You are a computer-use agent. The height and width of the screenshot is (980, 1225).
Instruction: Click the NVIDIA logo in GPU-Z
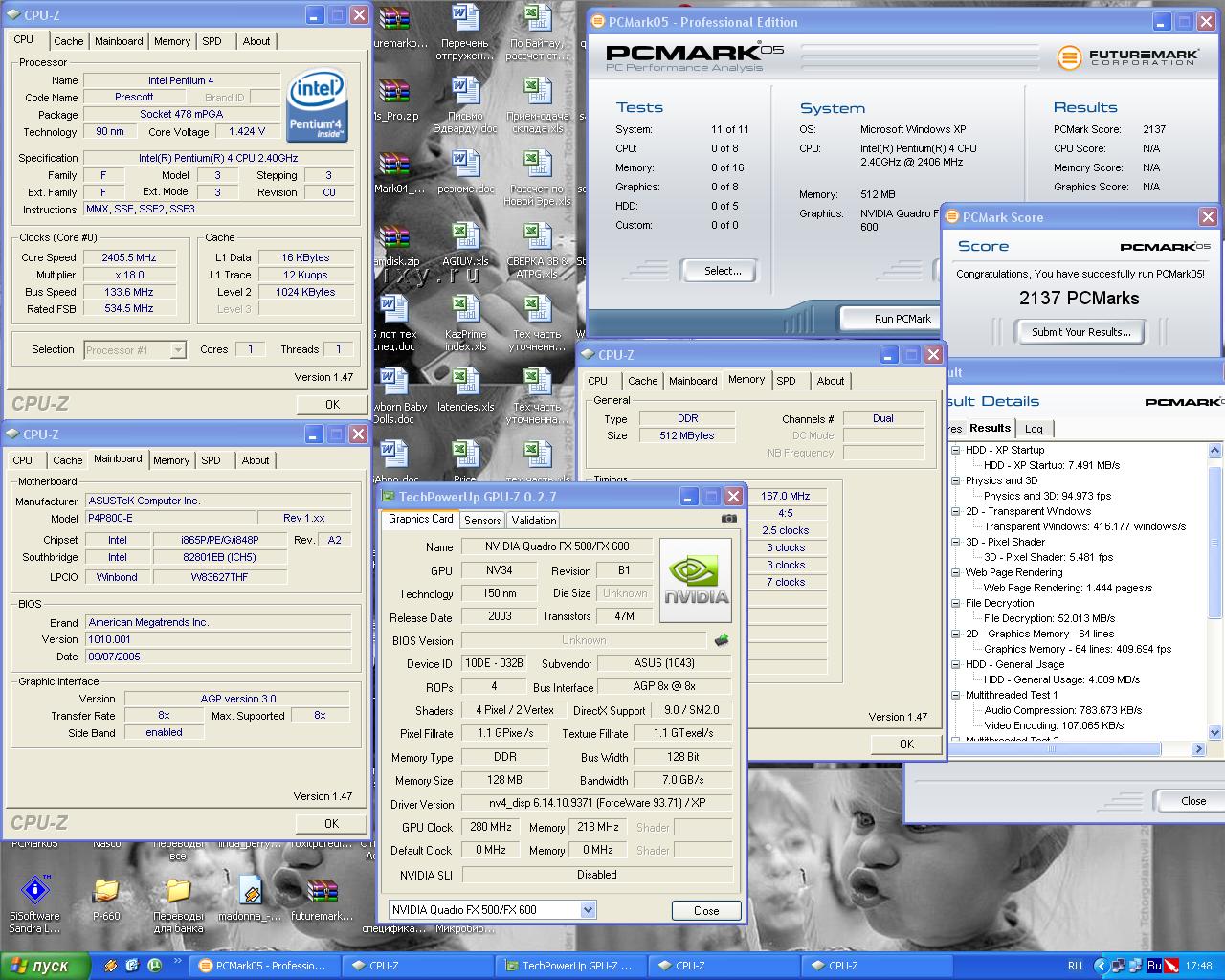point(696,580)
